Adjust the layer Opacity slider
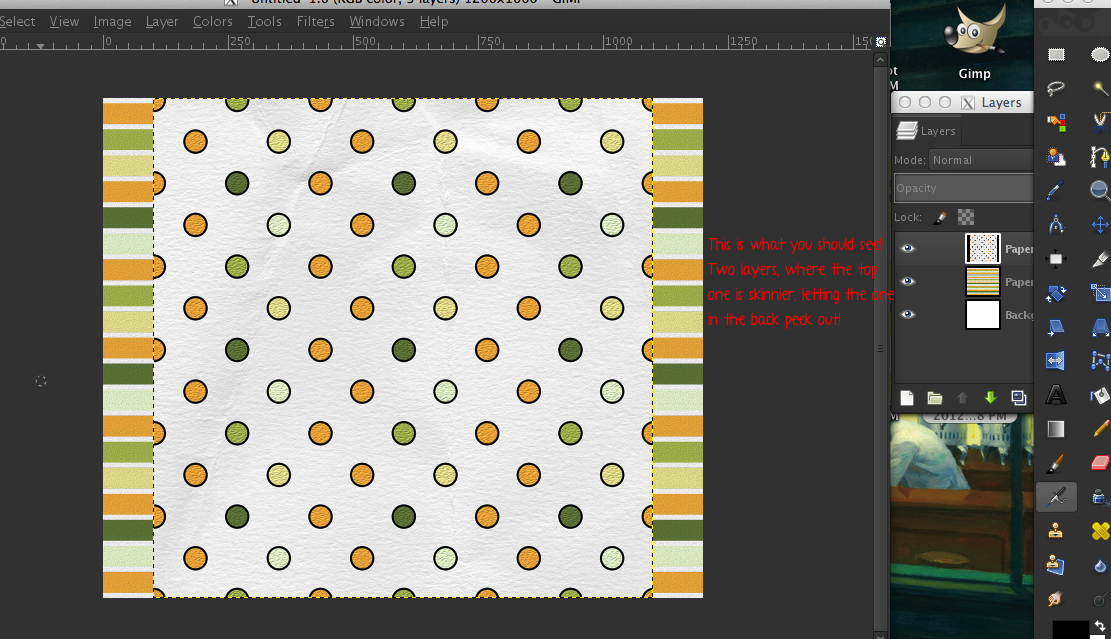Image resolution: width=1111 pixels, height=639 pixels. click(963, 188)
